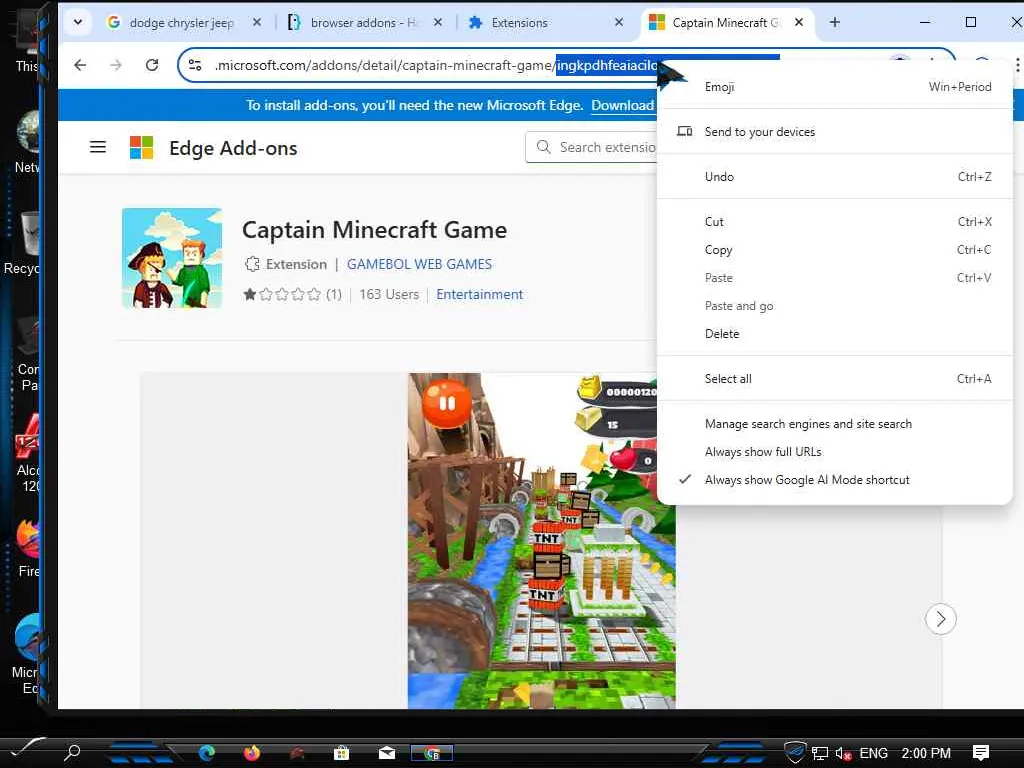Choose Send to your devices
The width and height of the screenshot is (1024, 768).
835,132
